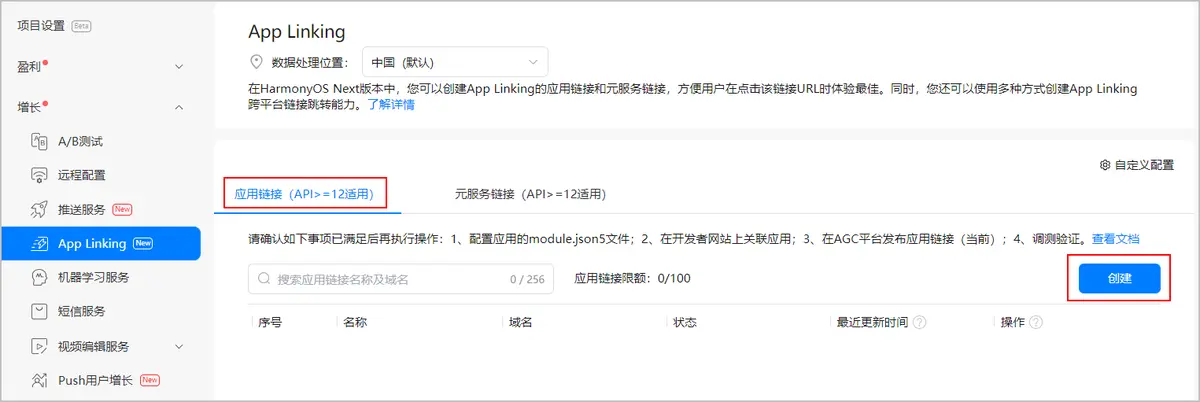Click the 视频编辑服务 icon
Image resolution: width=1200 pixels, height=402 pixels.
click(40, 346)
